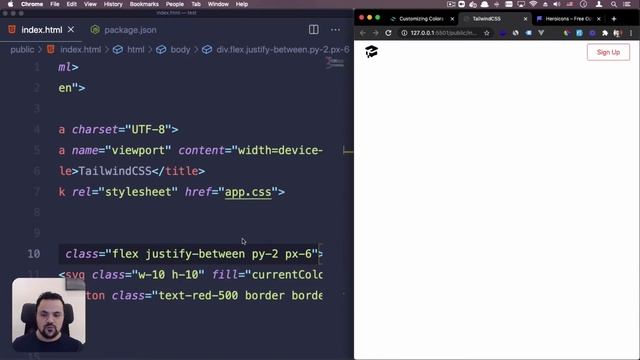Screen dimensions: 640x360
Task: Open the Chrome extensions puzzle icon
Action: (605, 33)
